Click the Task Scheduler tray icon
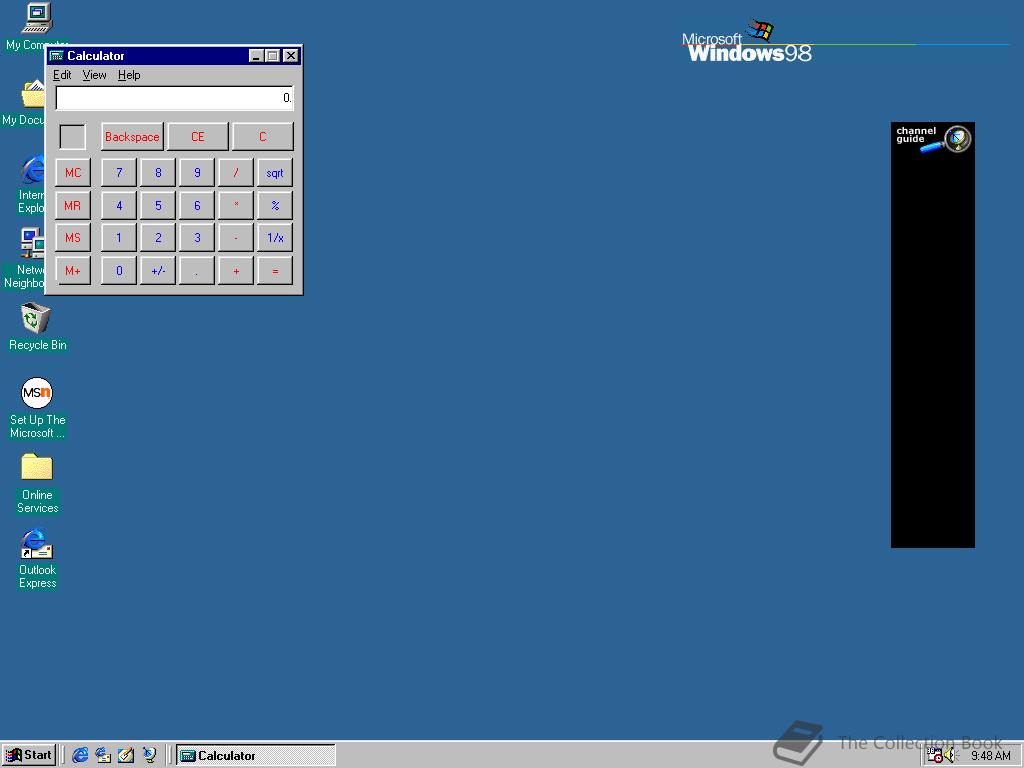Image resolution: width=1024 pixels, height=768 pixels. tap(935, 756)
